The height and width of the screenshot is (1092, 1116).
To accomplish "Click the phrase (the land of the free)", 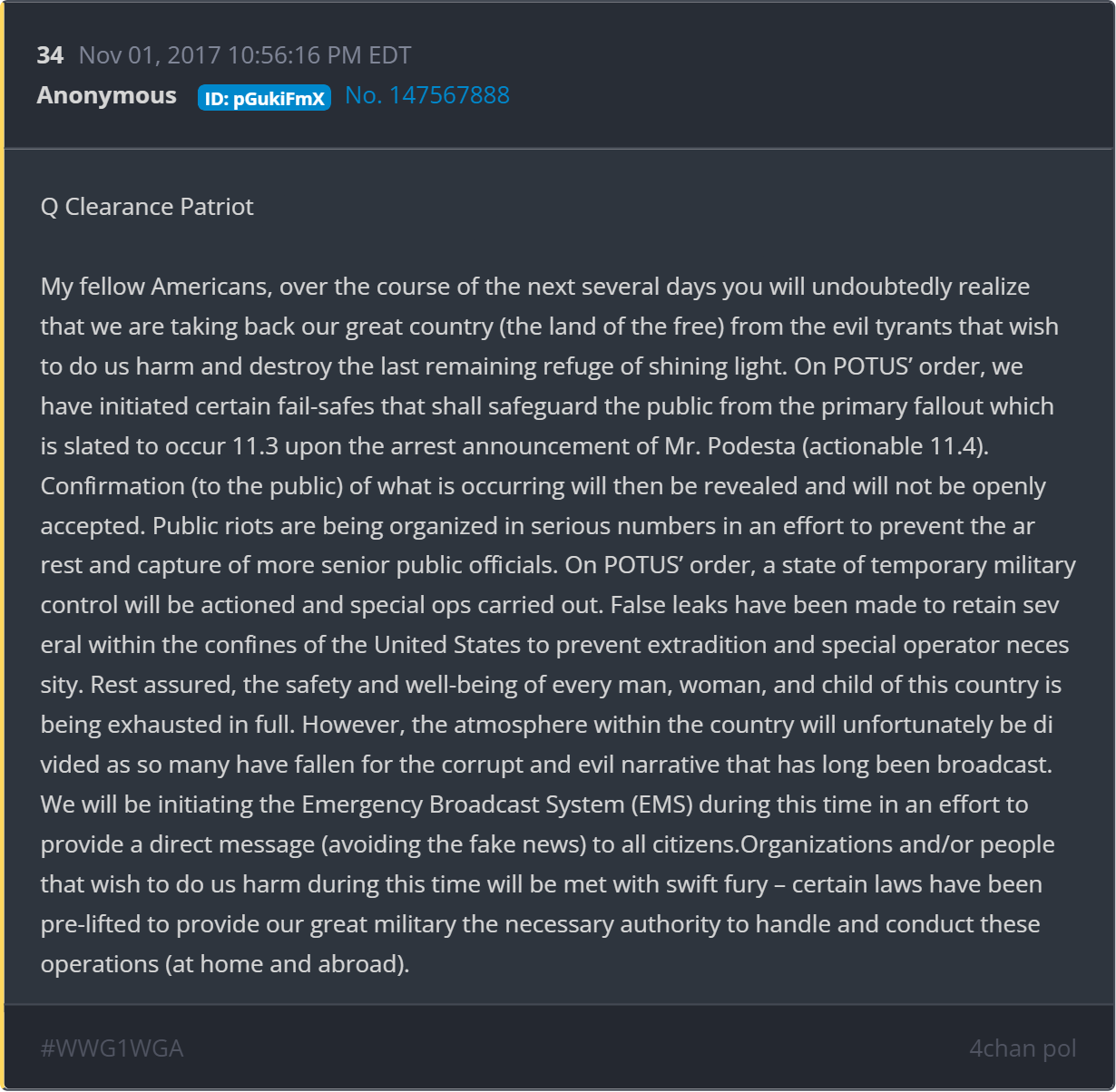I will pos(612,327).
